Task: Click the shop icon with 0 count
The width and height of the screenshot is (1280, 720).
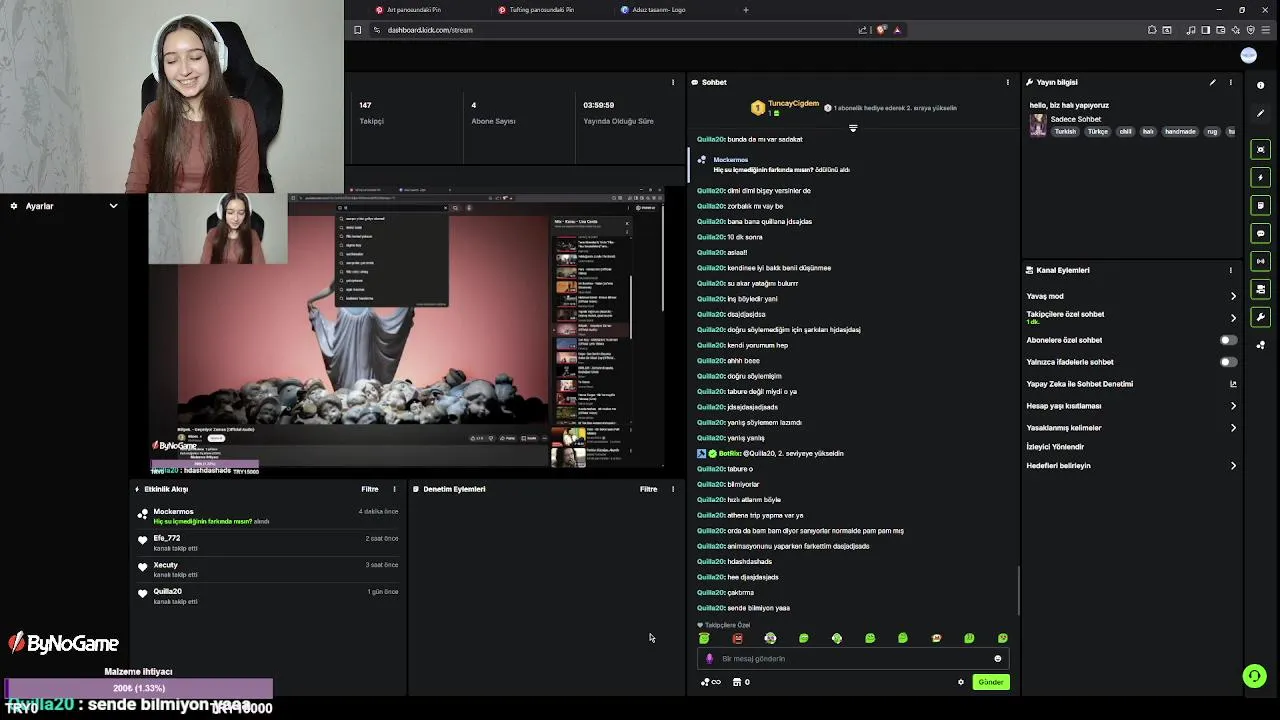Action: click(740, 682)
